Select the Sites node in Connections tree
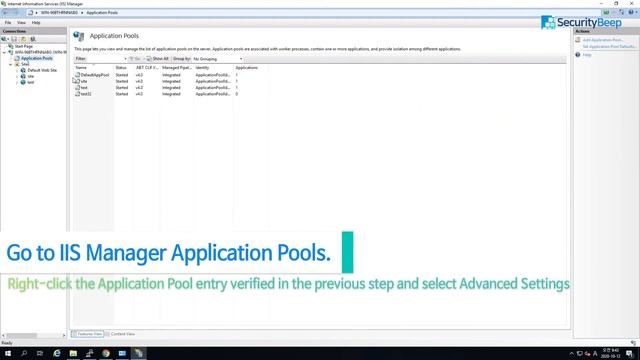Image resolution: width=640 pixels, height=360 pixels. coord(25,64)
